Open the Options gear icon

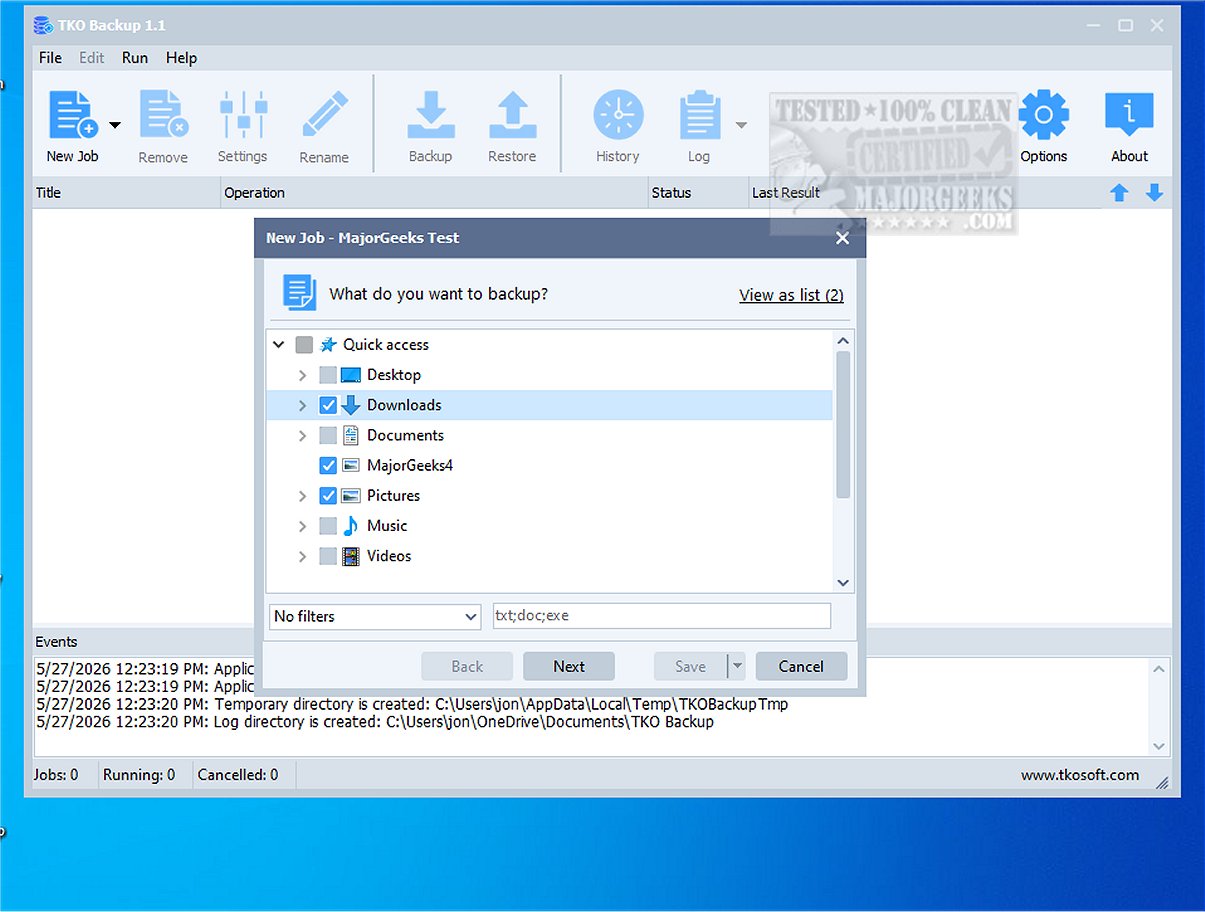(x=1044, y=114)
